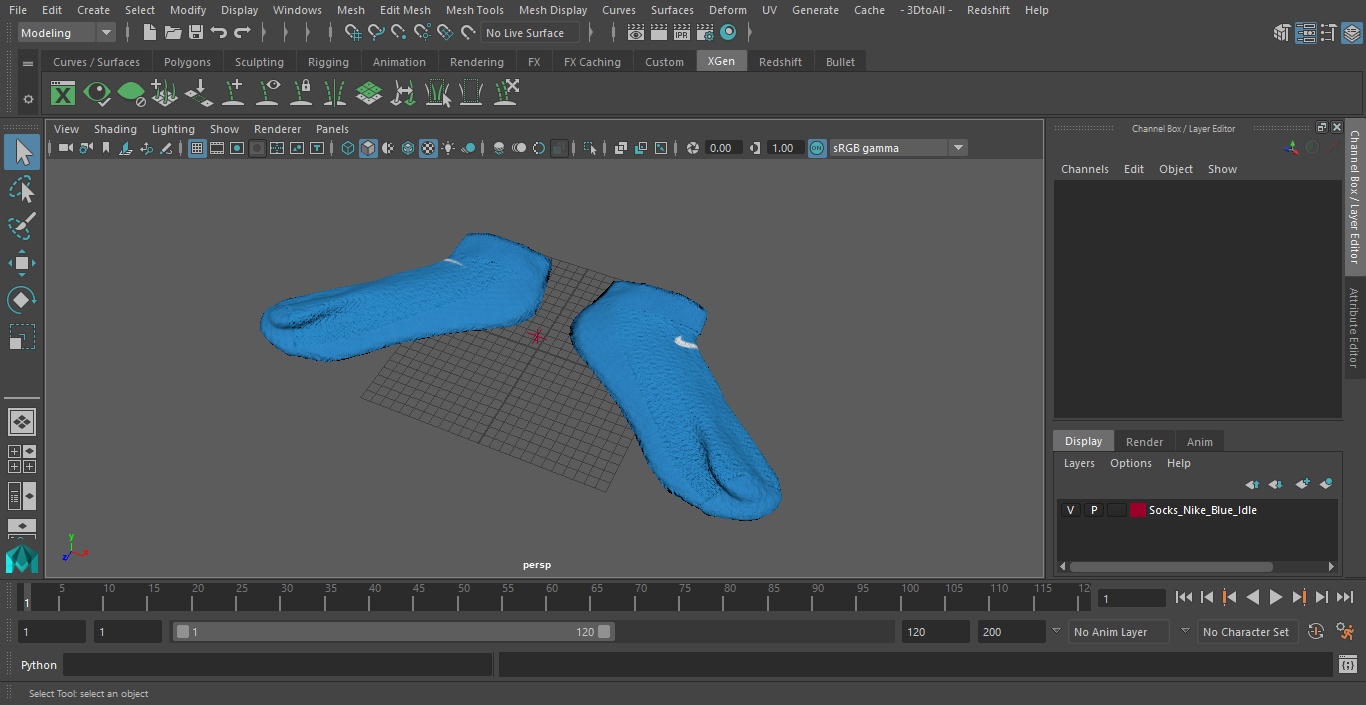Click the XGen lock guide icon
This screenshot has width=1366, height=705.
pyautogui.click(x=301, y=94)
